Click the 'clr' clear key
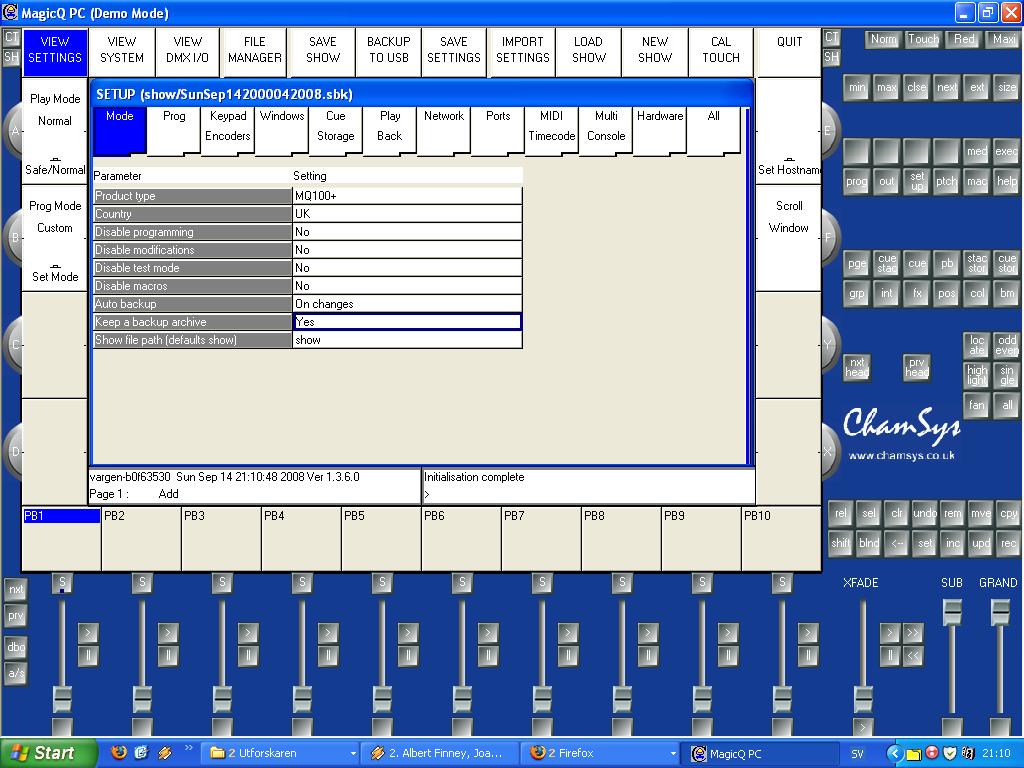 click(897, 513)
